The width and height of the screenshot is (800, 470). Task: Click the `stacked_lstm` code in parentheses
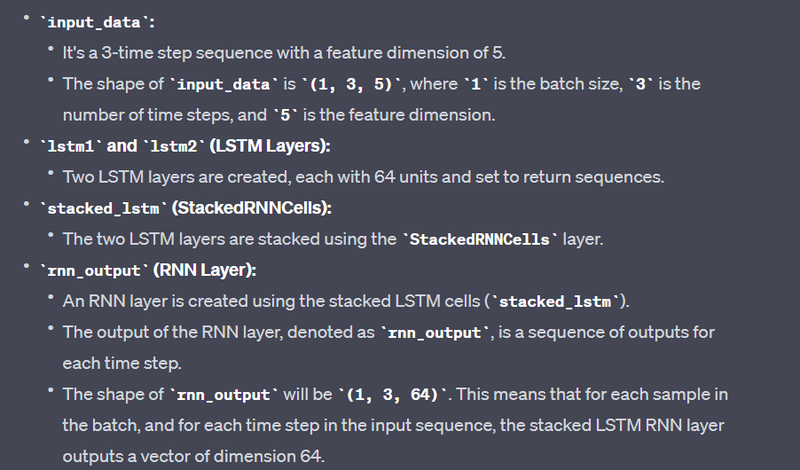tap(555, 302)
